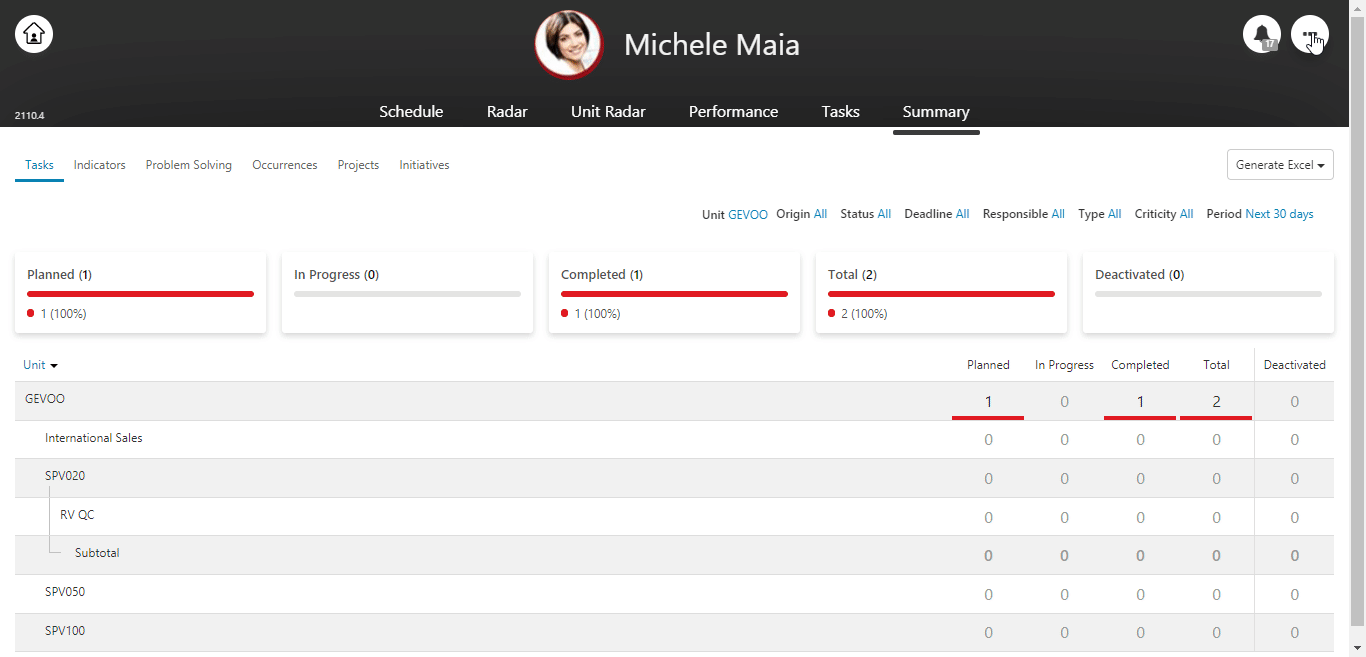The height and width of the screenshot is (657, 1366).
Task: Select the Tasks sub-tab under Summary
Action: tap(39, 165)
